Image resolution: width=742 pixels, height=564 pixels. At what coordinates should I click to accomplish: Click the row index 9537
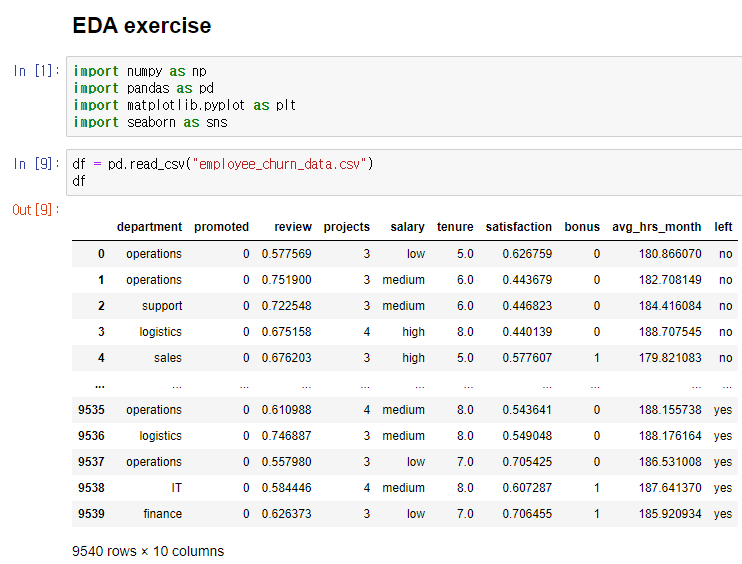pos(91,462)
